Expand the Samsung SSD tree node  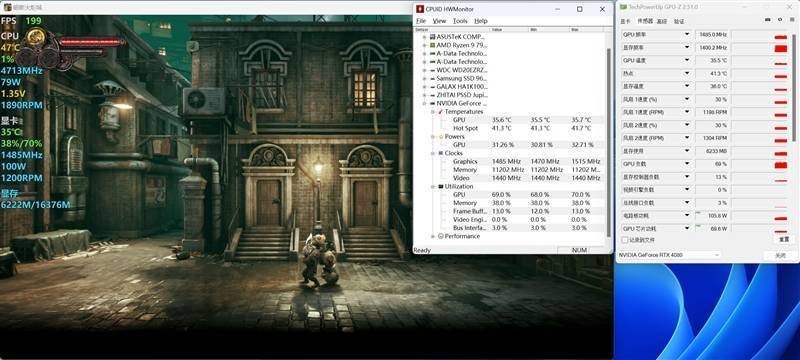[424, 79]
